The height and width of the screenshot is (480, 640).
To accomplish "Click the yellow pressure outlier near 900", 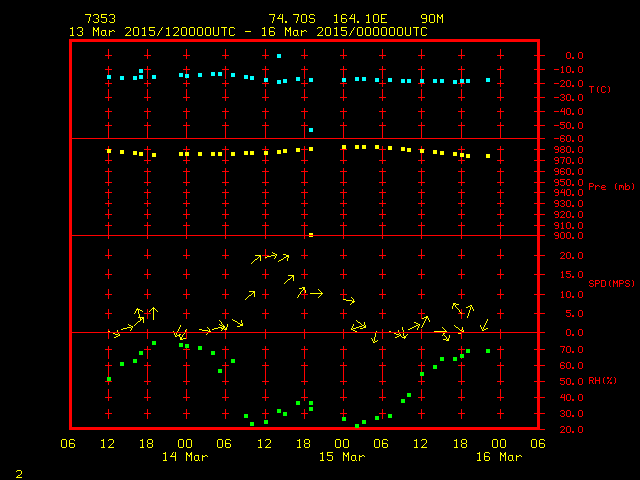I will coord(311,235).
